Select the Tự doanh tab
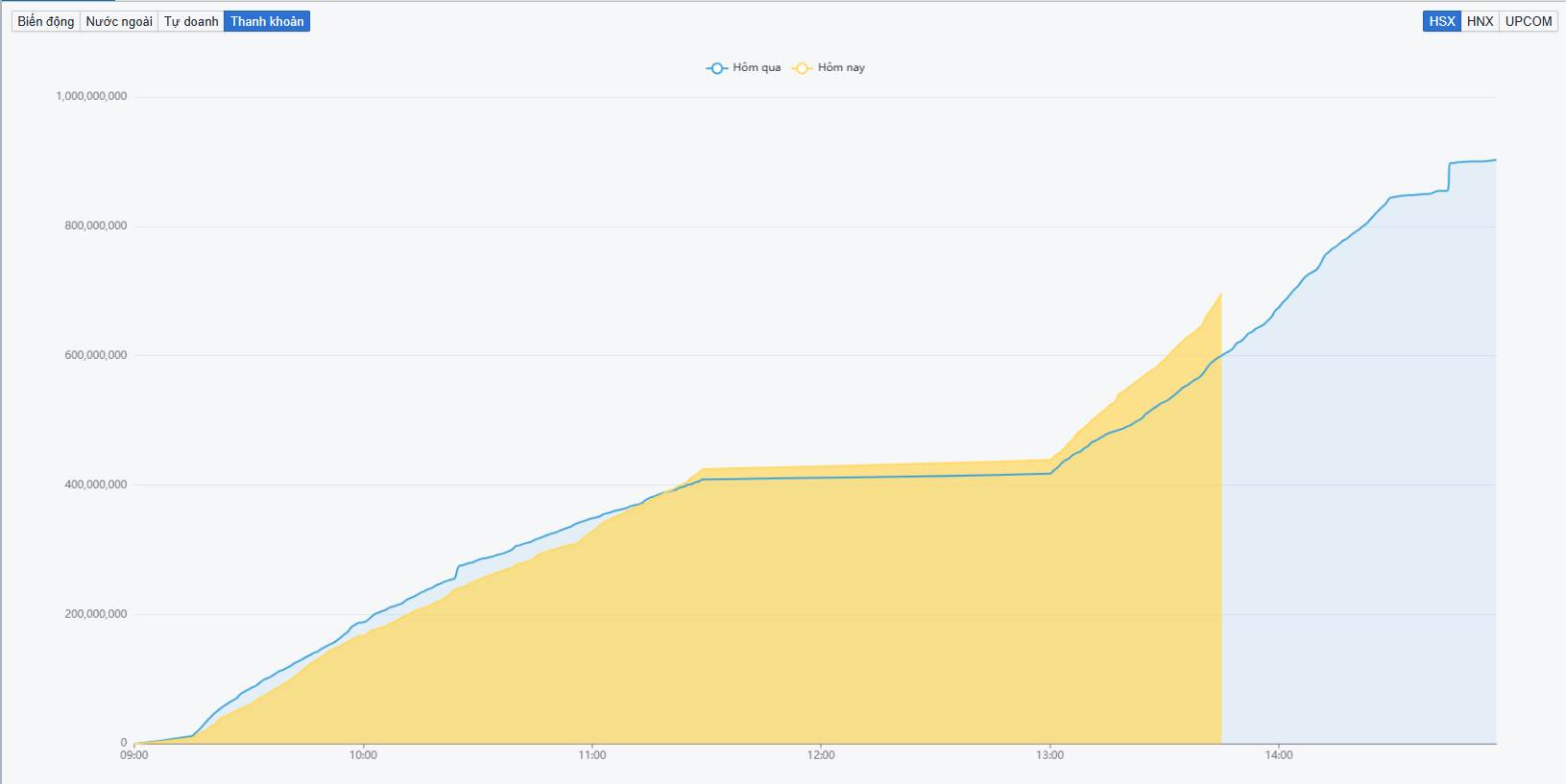 [x=191, y=21]
